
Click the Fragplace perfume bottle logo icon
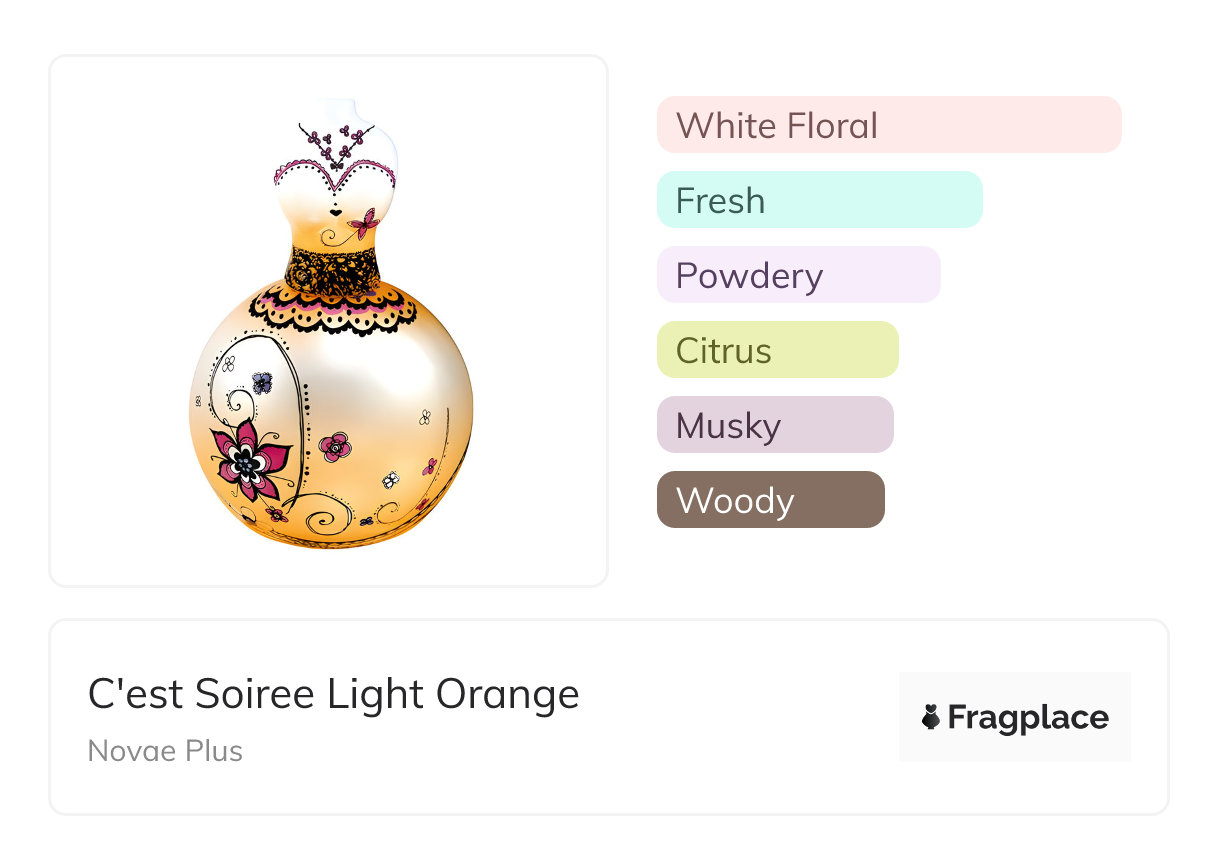point(931,717)
